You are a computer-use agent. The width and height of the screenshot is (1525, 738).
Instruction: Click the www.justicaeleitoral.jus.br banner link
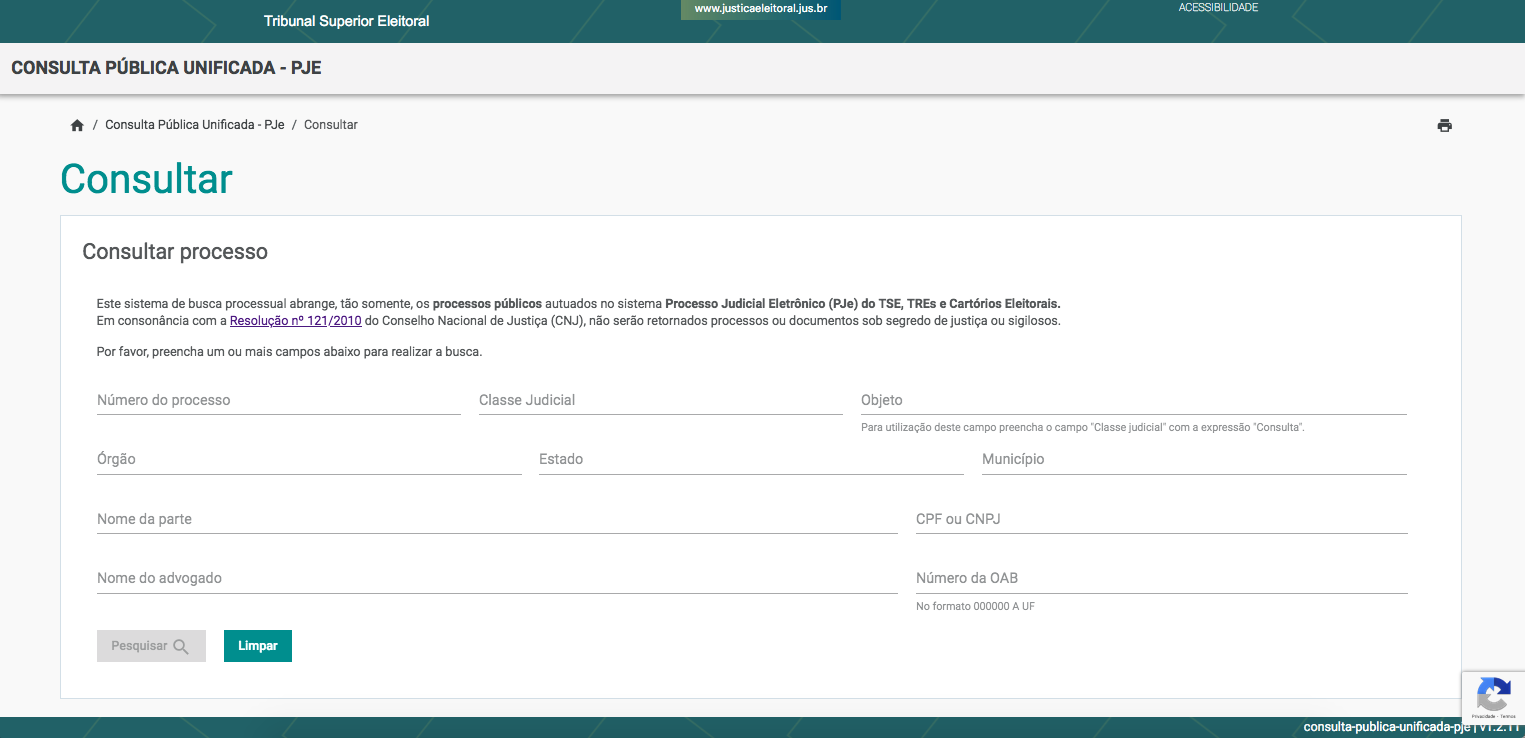[761, 9]
